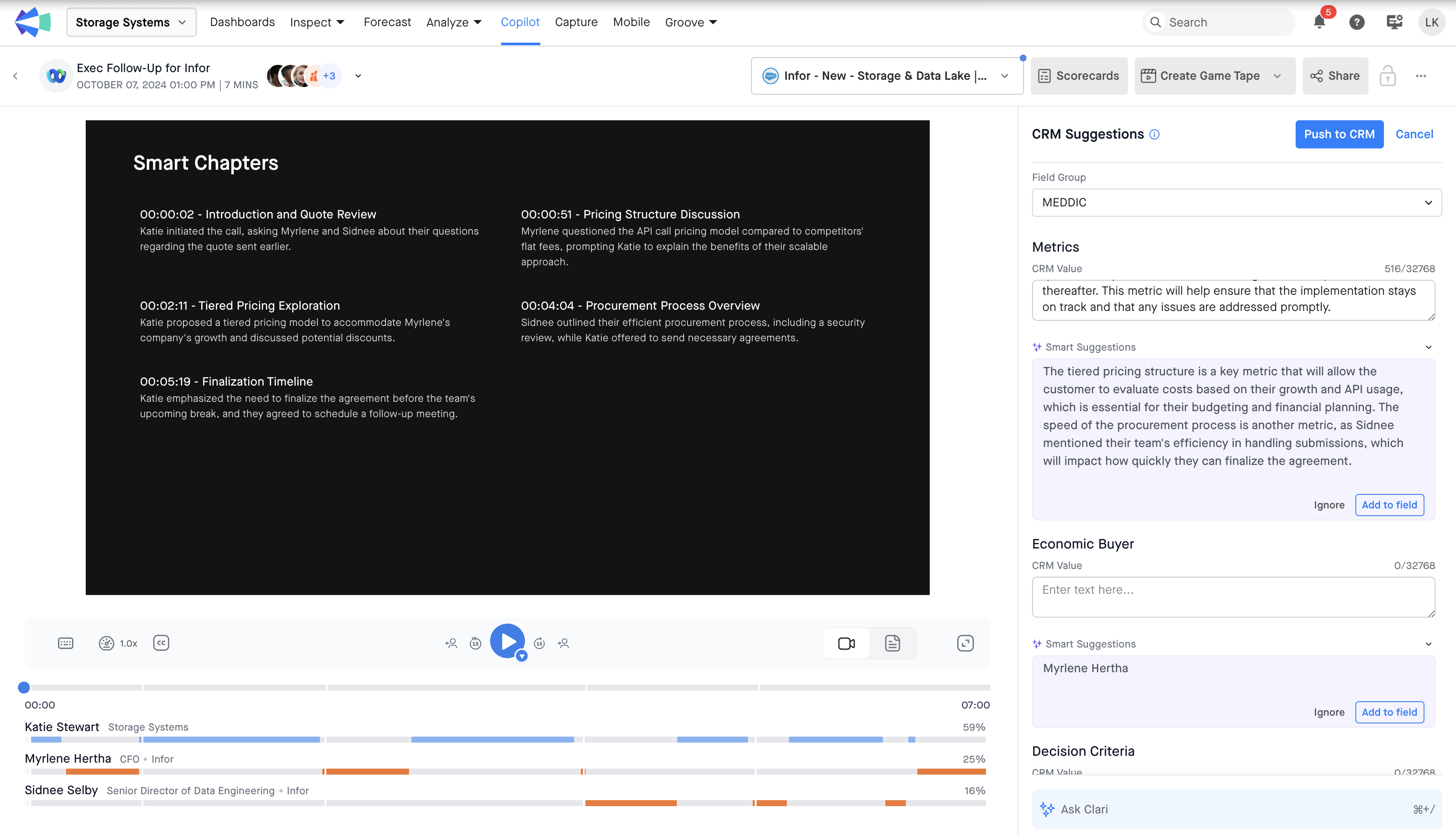Viewport: 1456px width, 836px height.
Task: Click the Economic Buyer text field
Action: pos(1233,597)
